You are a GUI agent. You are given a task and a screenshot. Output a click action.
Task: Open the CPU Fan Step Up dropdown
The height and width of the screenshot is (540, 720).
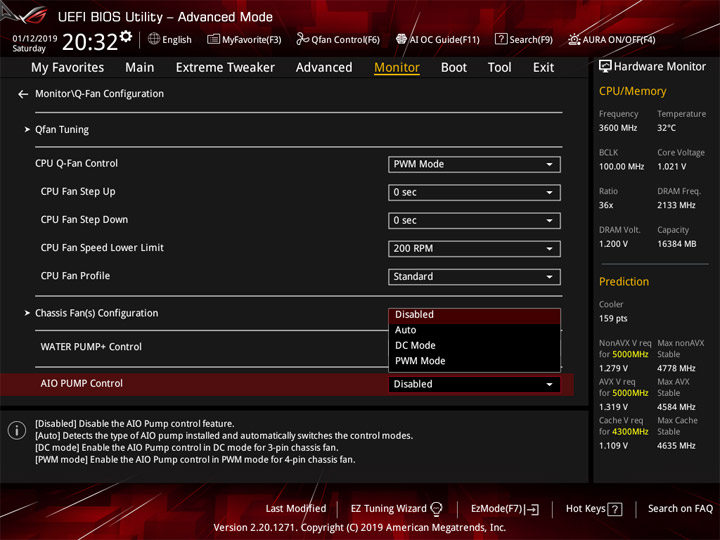click(474, 192)
